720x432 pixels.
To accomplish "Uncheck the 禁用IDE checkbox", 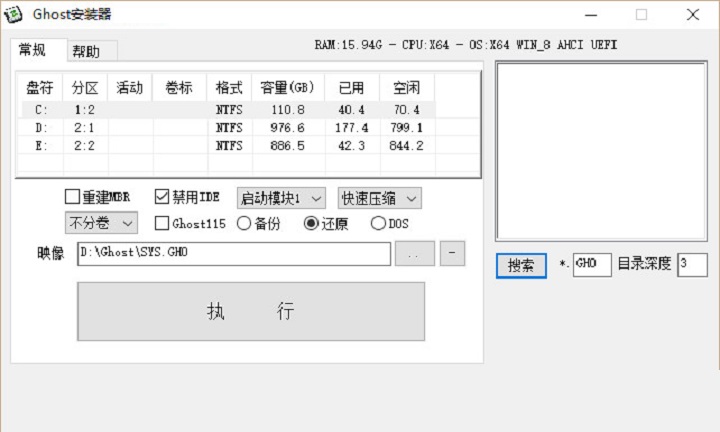I will coord(162,197).
